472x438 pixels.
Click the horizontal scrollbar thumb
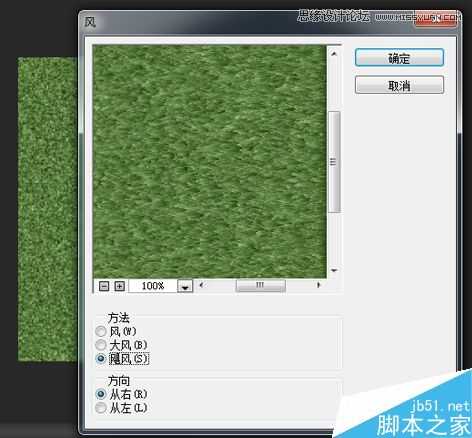click(260, 285)
